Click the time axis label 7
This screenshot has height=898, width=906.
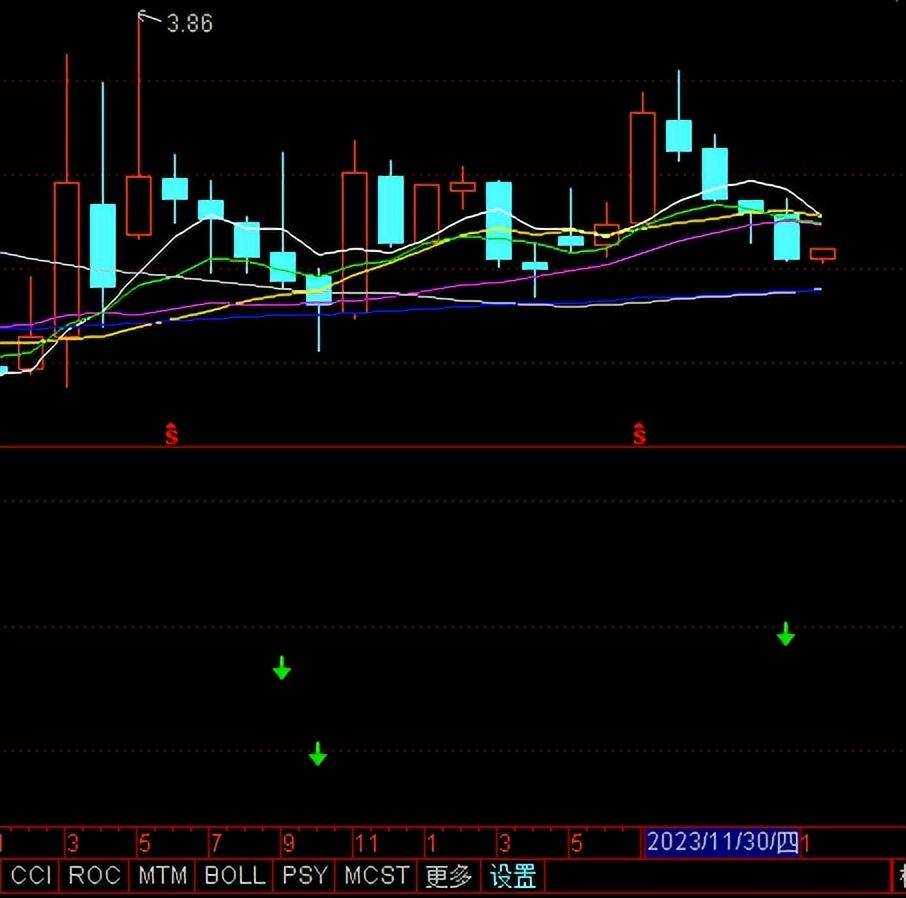pos(216,844)
